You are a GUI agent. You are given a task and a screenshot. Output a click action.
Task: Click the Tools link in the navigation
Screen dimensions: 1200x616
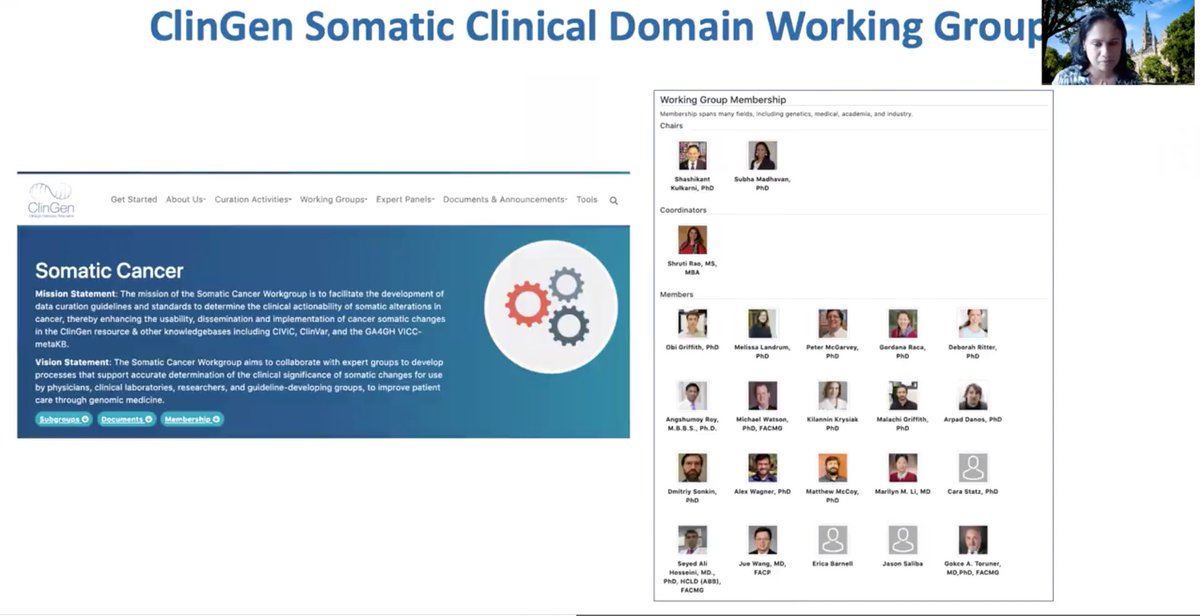point(586,199)
